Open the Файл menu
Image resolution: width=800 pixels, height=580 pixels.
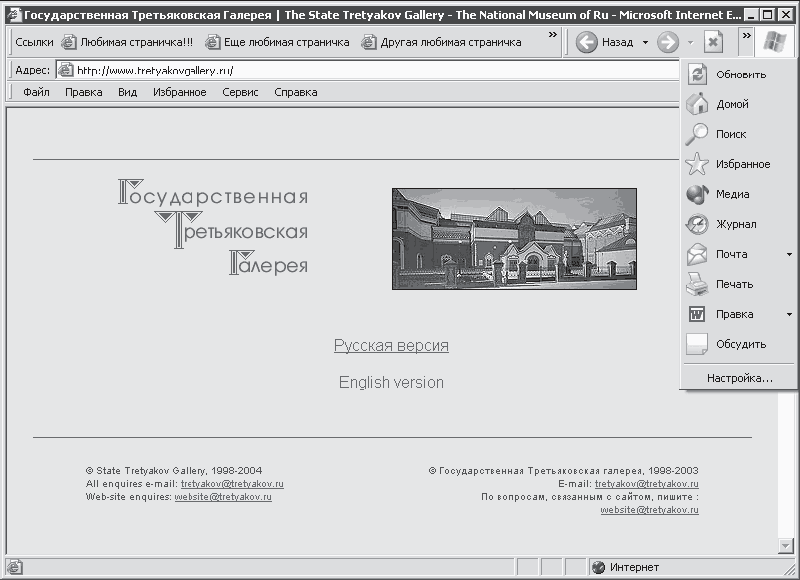pos(36,92)
